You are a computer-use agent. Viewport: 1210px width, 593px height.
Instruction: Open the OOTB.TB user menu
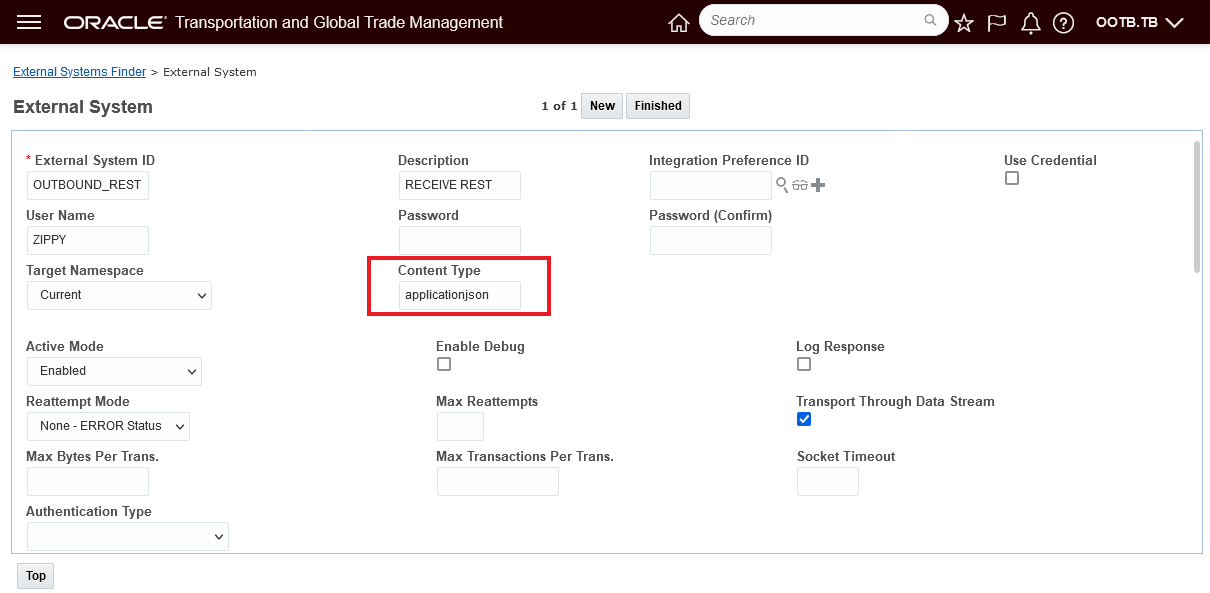1139,22
